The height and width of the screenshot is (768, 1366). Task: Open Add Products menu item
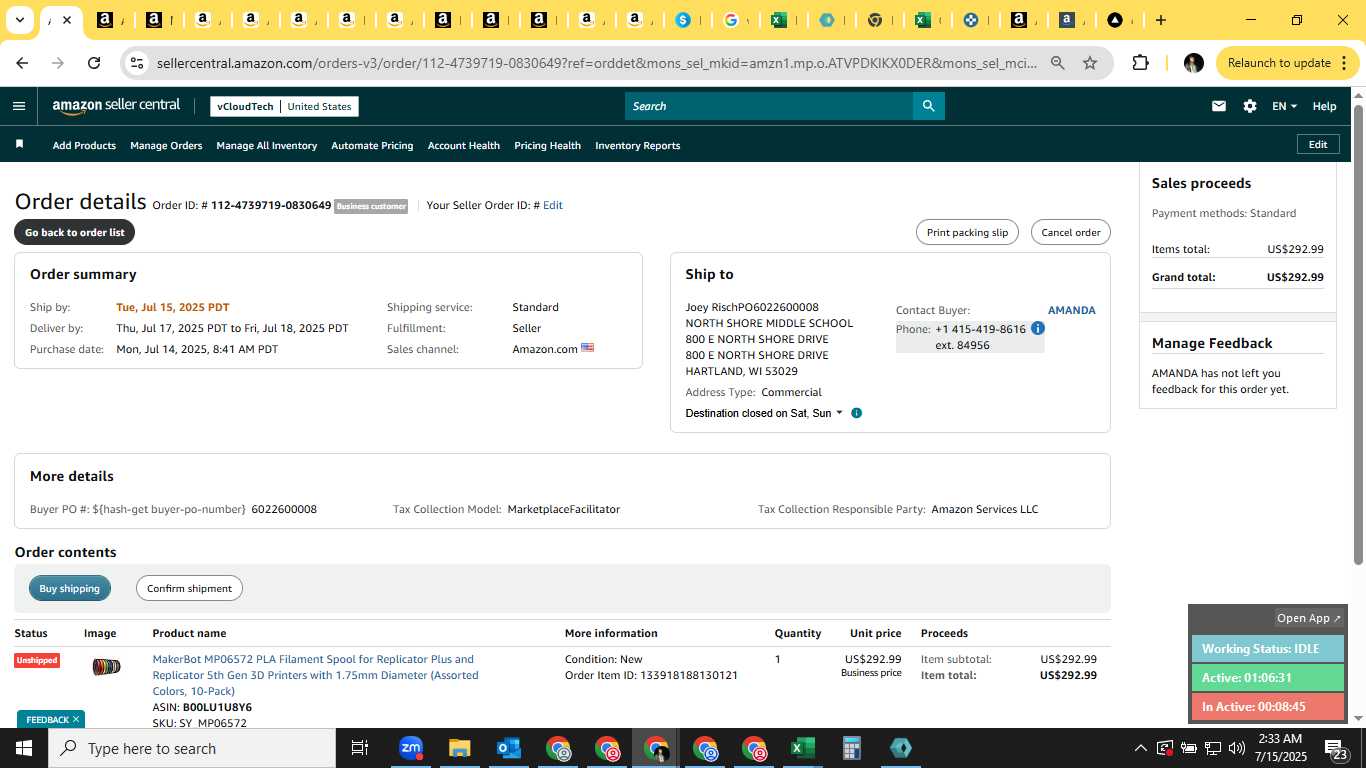click(x=84, y=145)
